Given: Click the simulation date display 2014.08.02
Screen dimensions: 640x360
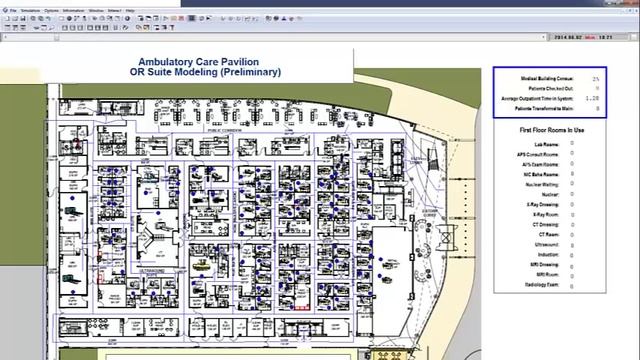Looking at the screenshot, I should click(x=568, y=37).
